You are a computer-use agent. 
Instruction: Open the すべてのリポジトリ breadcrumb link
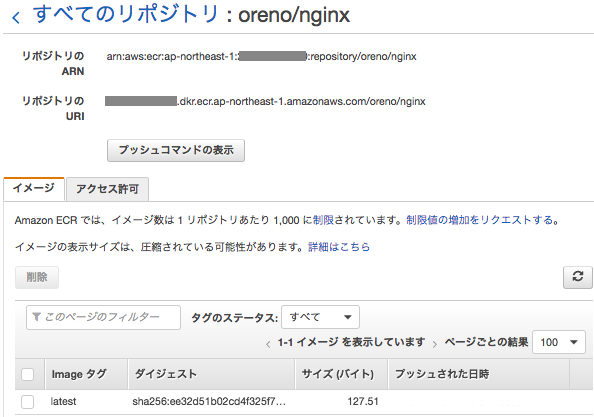pos(125,15)
